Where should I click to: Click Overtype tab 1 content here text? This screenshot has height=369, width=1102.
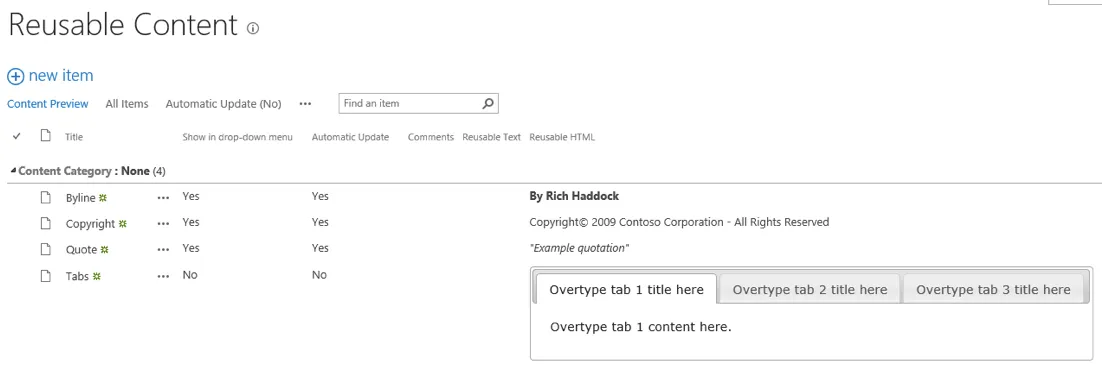(641, 327)
